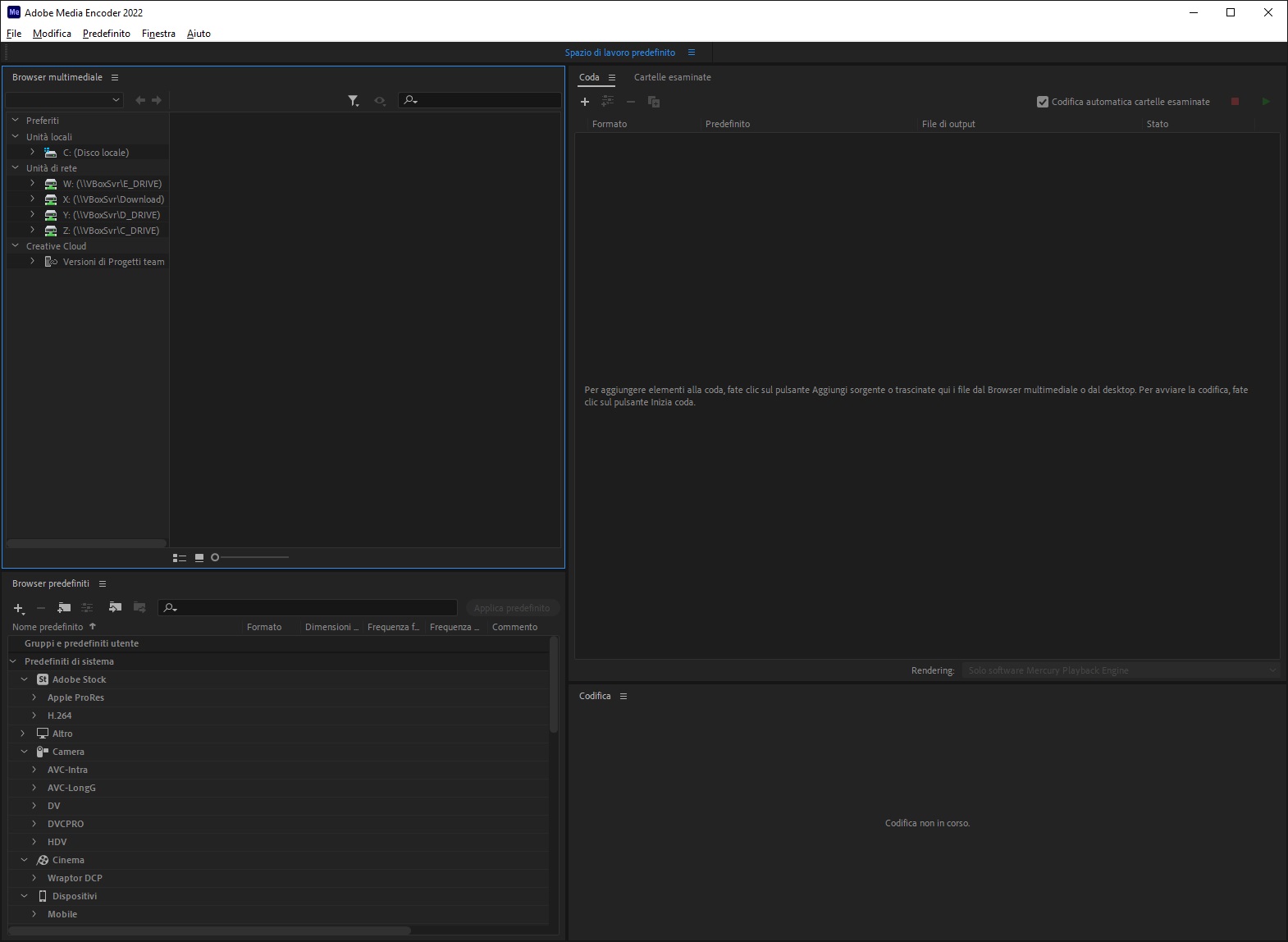Switch to the Cartelle esaminate tab
1288x942 pixels.
672,77
